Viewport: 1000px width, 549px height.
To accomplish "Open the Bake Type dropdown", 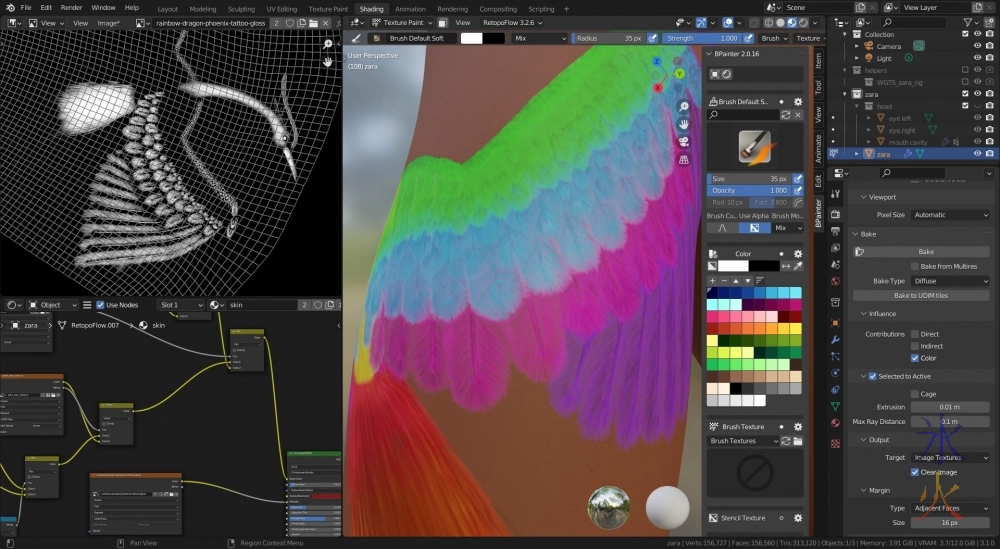I will (950, 281).
